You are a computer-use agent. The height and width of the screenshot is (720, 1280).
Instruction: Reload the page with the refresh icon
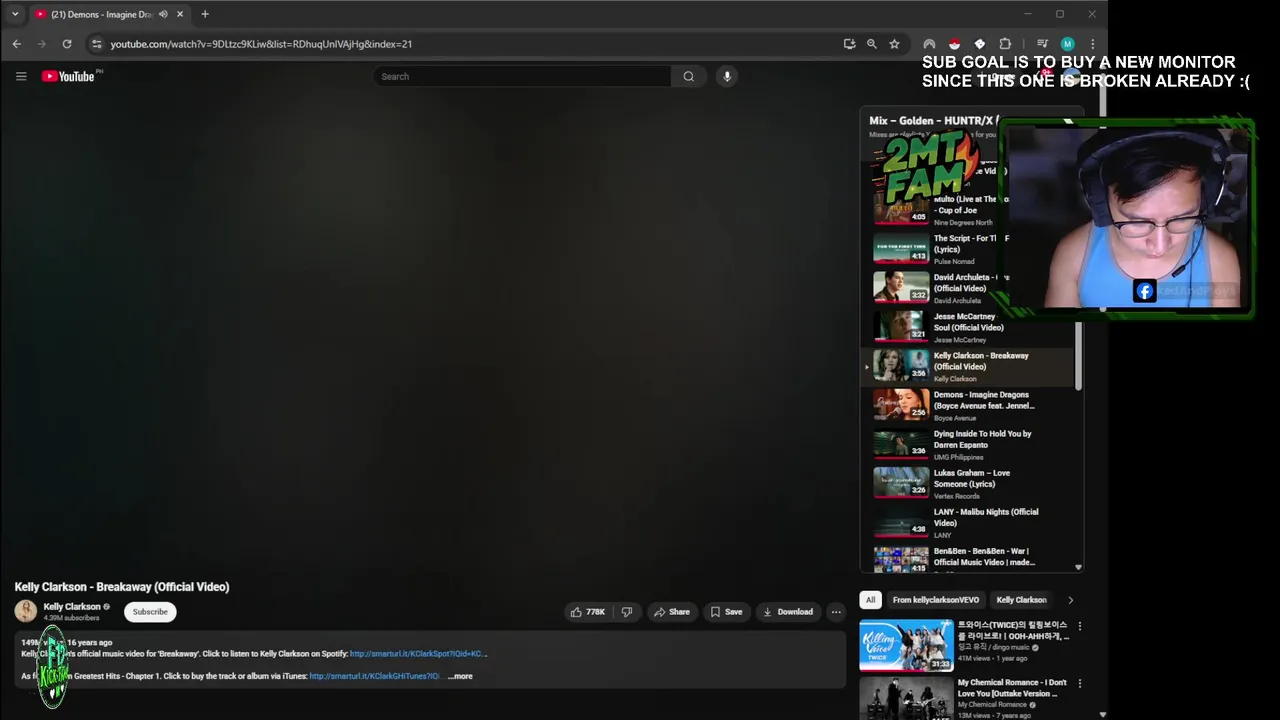click(x=67, y=44)
